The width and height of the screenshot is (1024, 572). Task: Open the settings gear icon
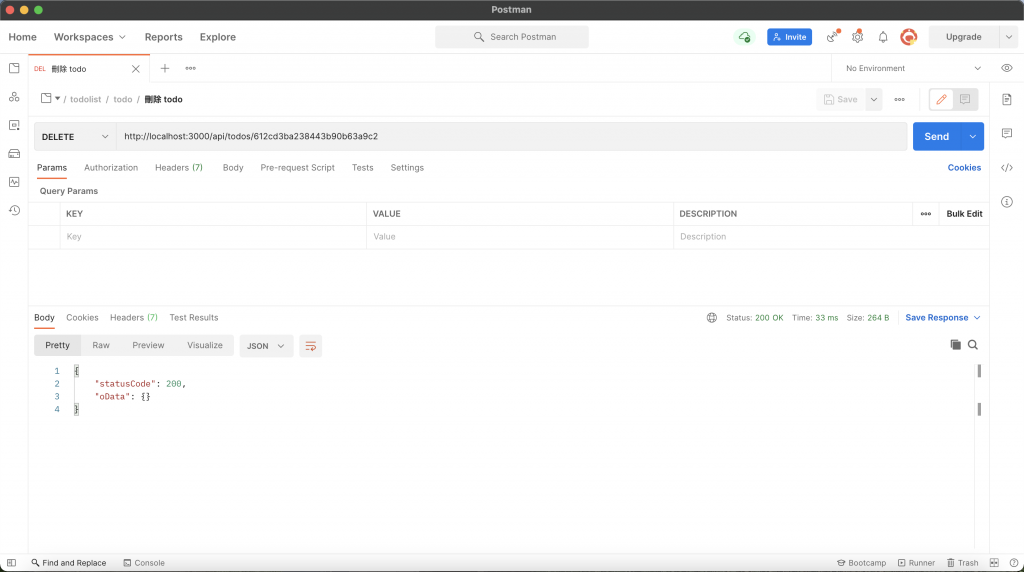click(857, 37)
